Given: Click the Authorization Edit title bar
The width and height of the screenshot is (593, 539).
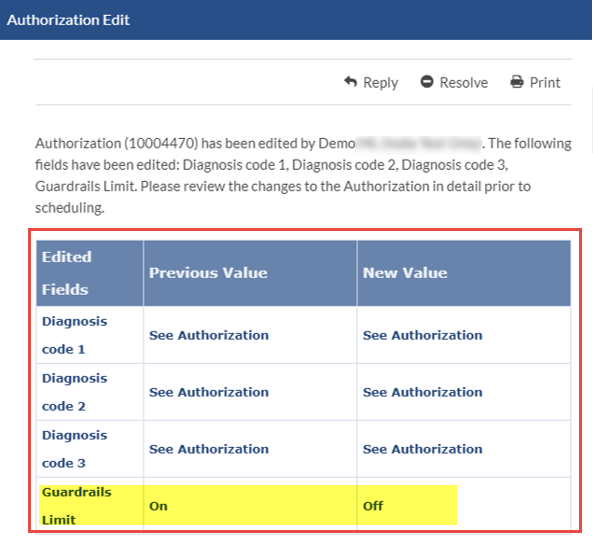Looking at the screenshot, I should tap(296, 20).
